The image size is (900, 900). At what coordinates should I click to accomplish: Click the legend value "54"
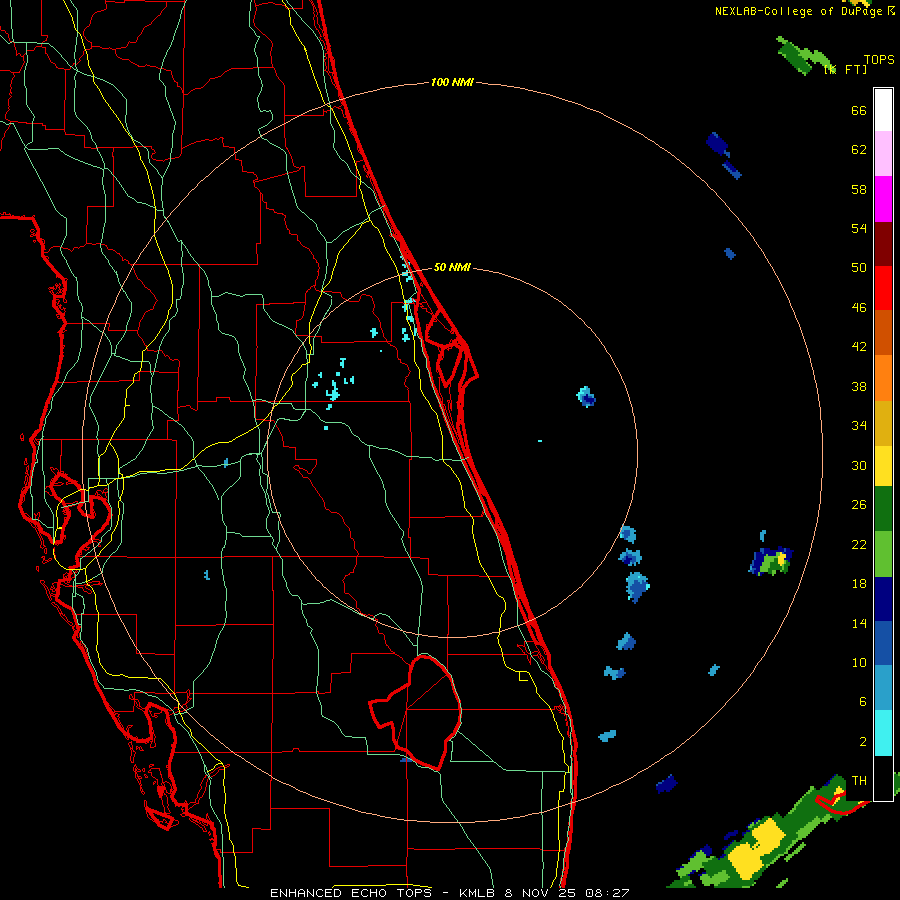tap(859, 228)
